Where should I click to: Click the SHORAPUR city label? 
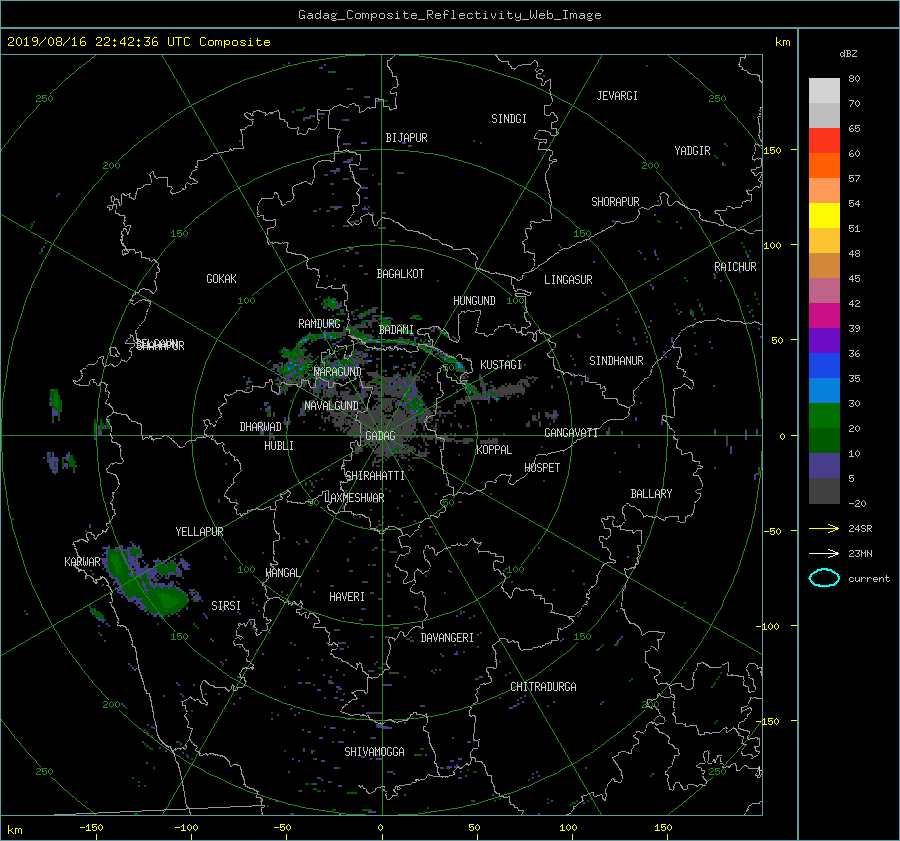point(615,202)
